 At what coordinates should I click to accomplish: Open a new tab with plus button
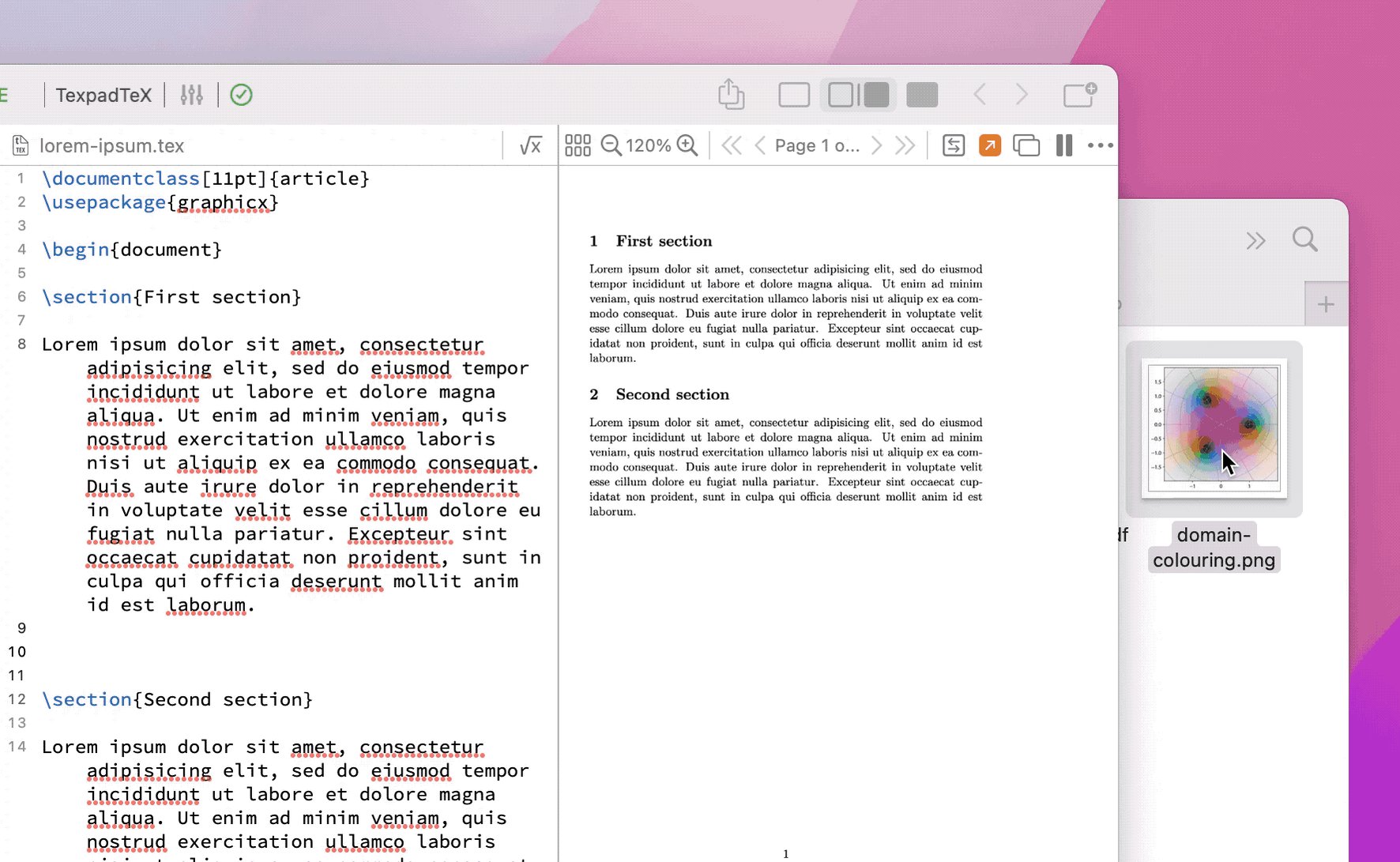[x=1325, y=303]
